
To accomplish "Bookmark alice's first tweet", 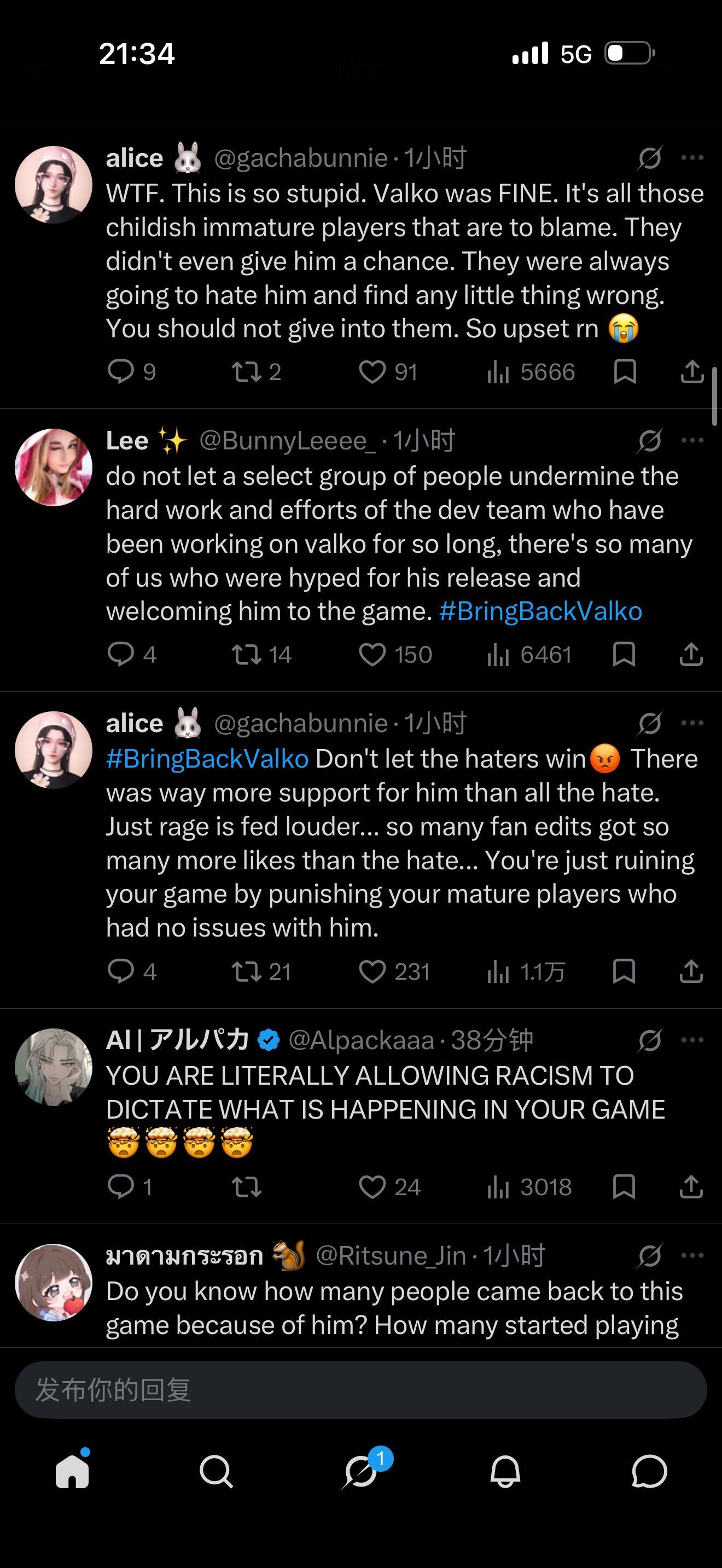I will [x=625, y=372].
